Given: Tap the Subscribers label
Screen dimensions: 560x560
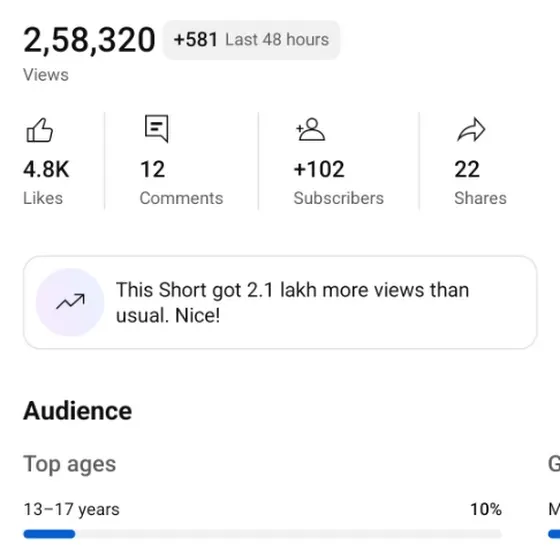Looking at the screenshot, I should (339, 198).
